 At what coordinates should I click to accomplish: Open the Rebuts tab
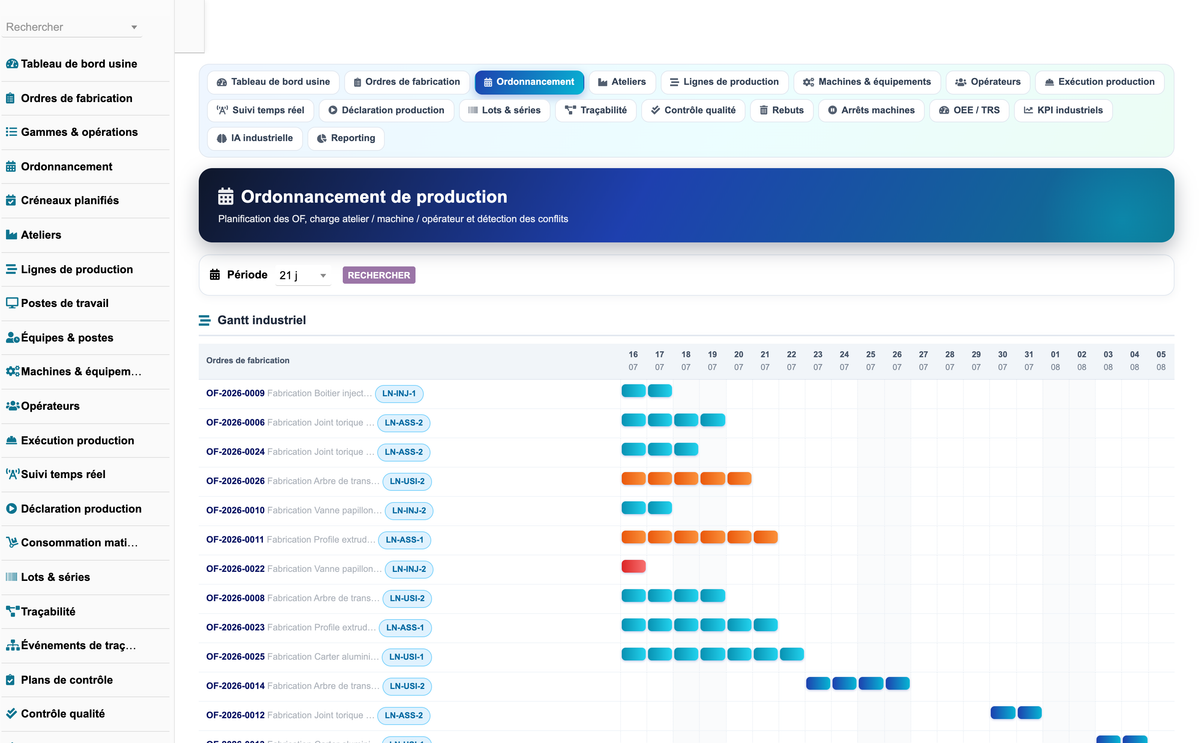[781, 110]
